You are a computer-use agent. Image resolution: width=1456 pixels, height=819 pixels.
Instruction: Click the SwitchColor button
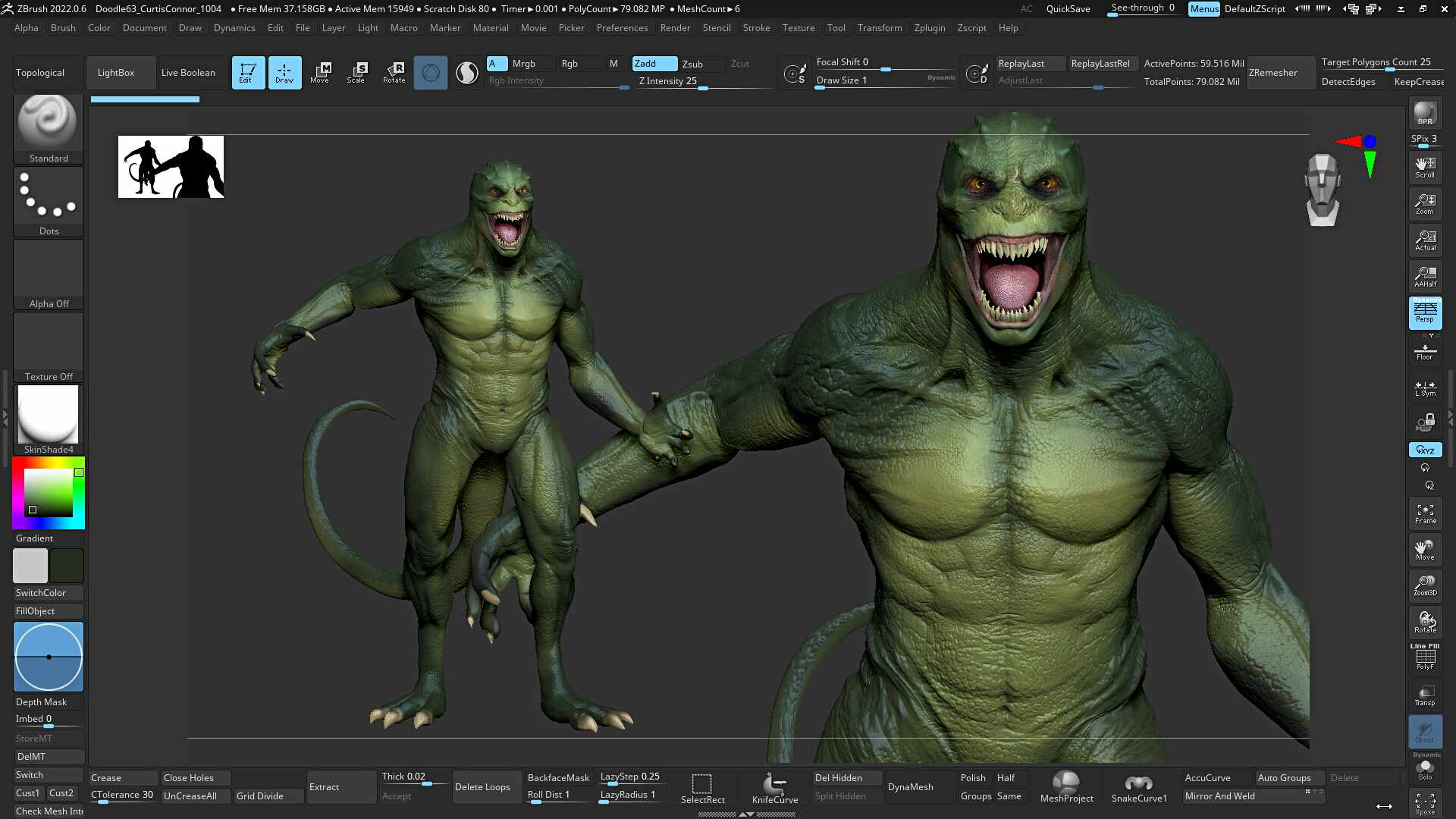(x=49, y=593)
